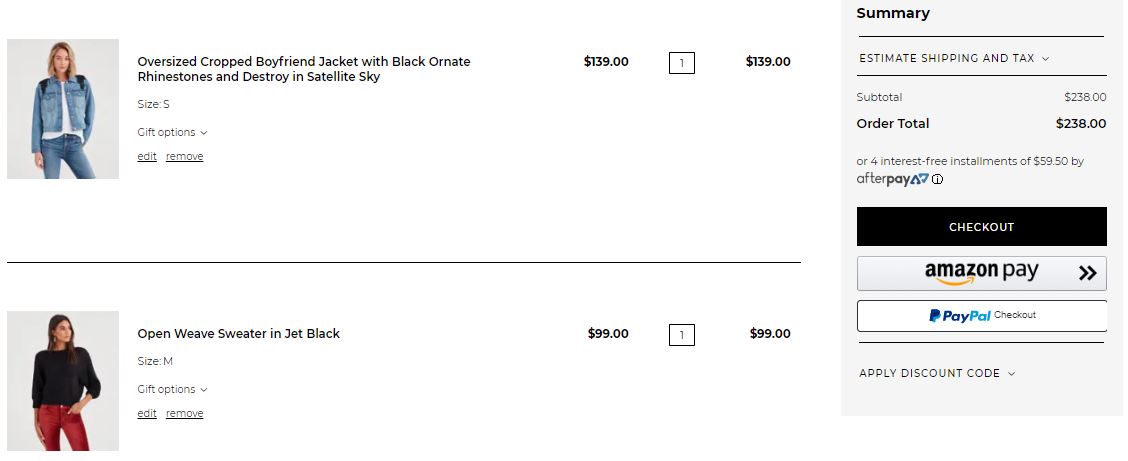Open the denim jacket product thumbnail

pyautogui.click(x=63, y=109)
